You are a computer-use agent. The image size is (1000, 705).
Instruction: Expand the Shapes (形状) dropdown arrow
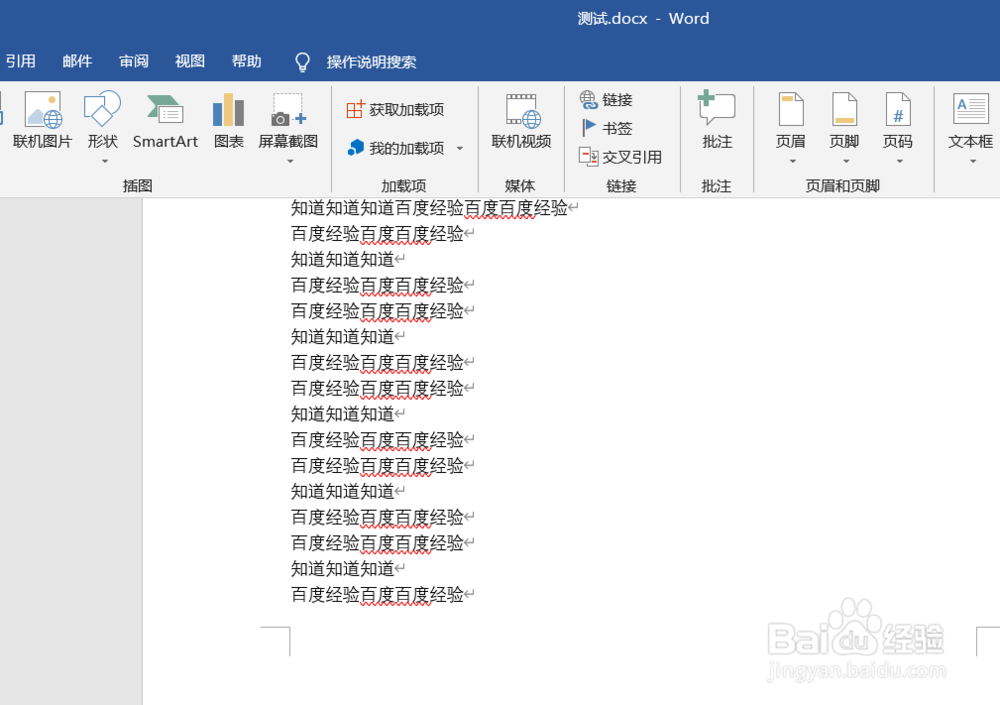(x=105, y=161)
